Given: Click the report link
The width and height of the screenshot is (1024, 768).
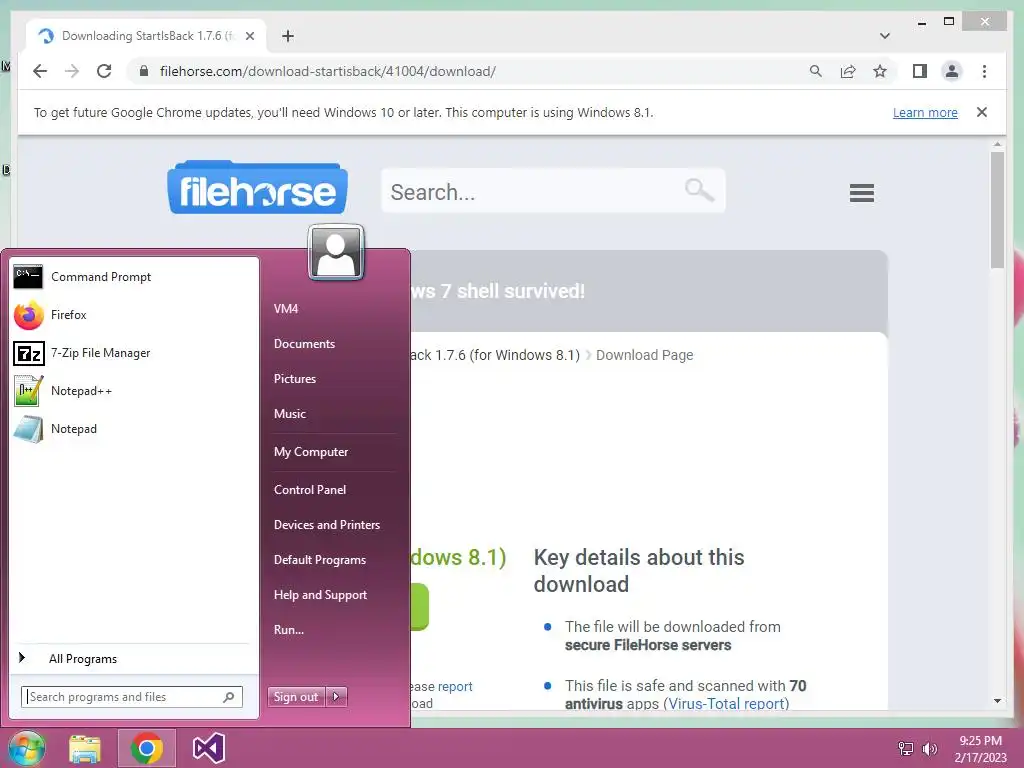Looking at the screenshot, I should point(455,686).
